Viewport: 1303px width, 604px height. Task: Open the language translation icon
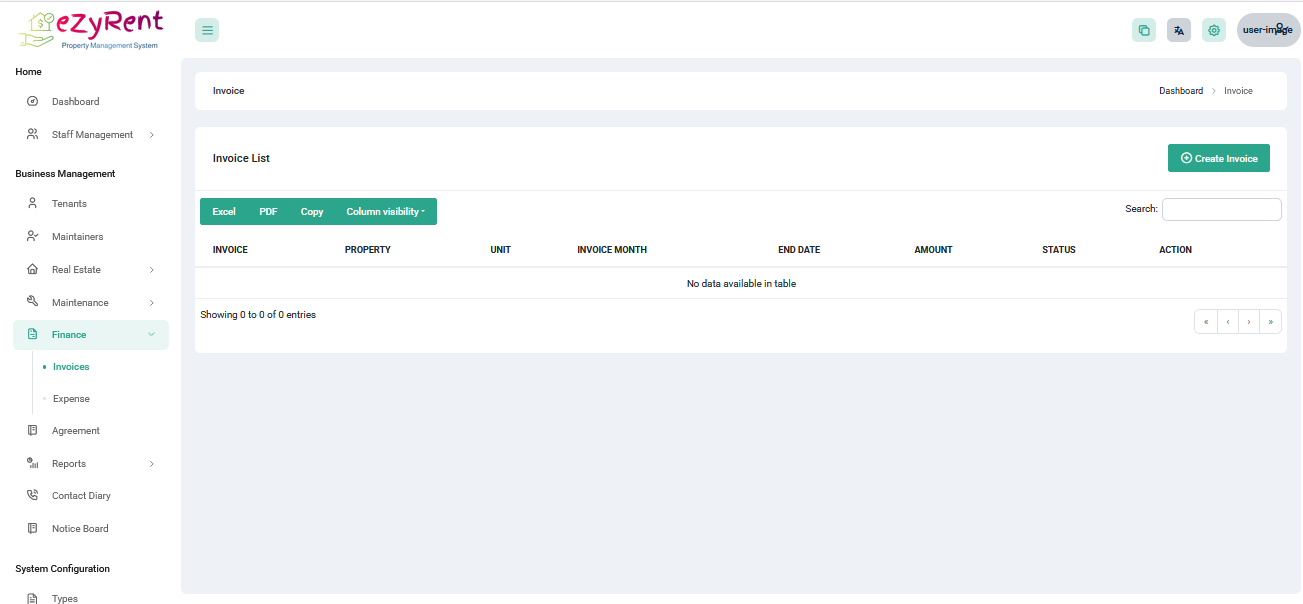(x=1179, y=30)
